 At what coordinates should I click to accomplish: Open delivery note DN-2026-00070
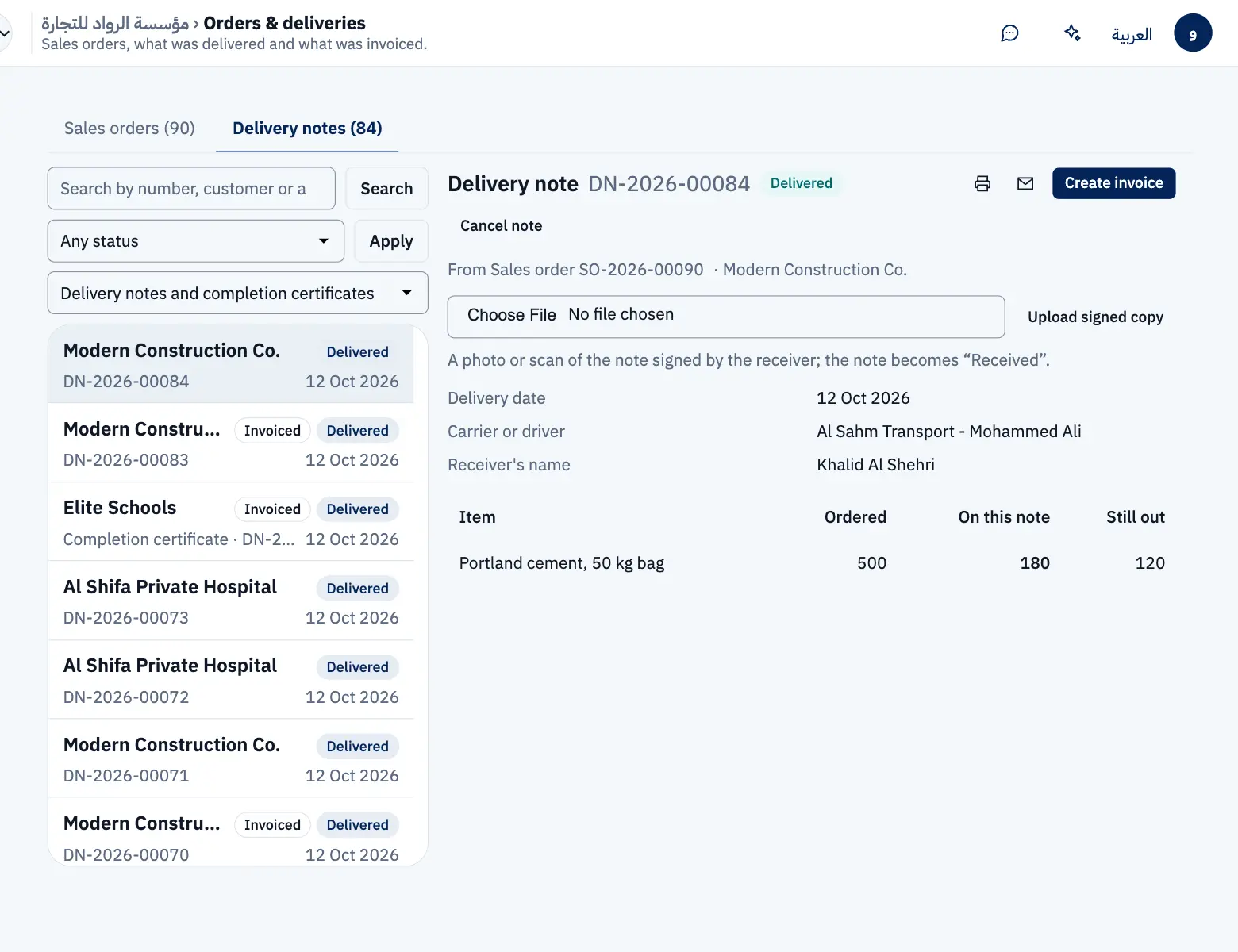click(231, 831)
